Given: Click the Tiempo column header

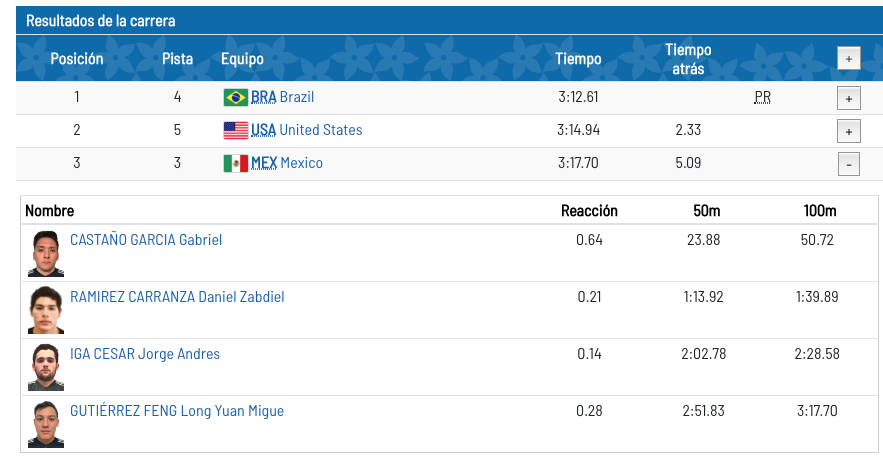Looking at the screenshot, I should pos(578,59).
